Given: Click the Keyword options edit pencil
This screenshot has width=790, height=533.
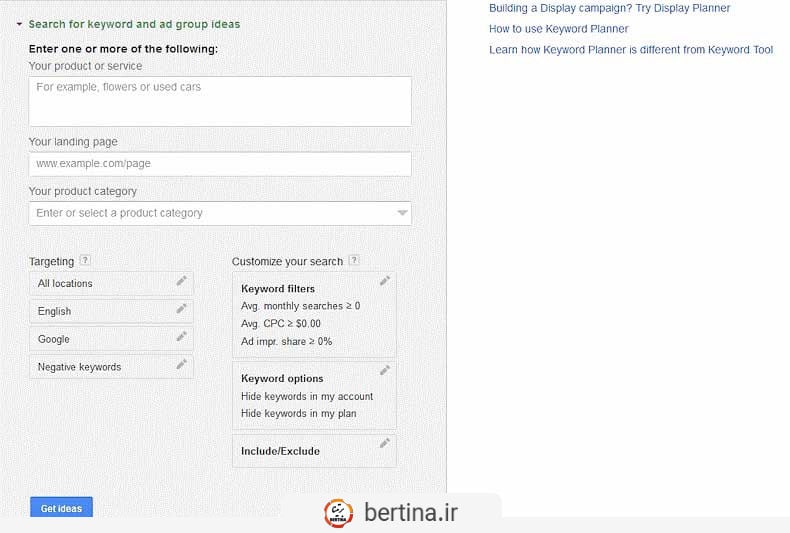Looking at the screenshot, I should click(x=385, y=371).
